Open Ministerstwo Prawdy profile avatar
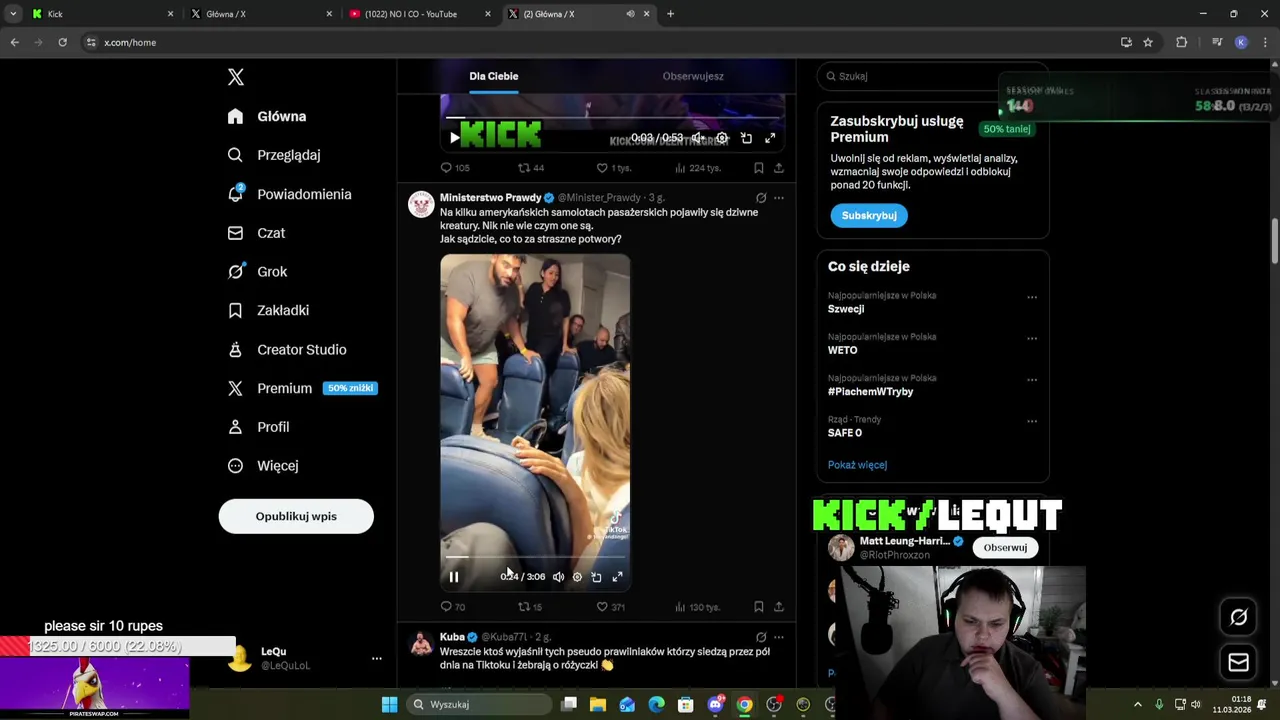 tap(421, 204)
